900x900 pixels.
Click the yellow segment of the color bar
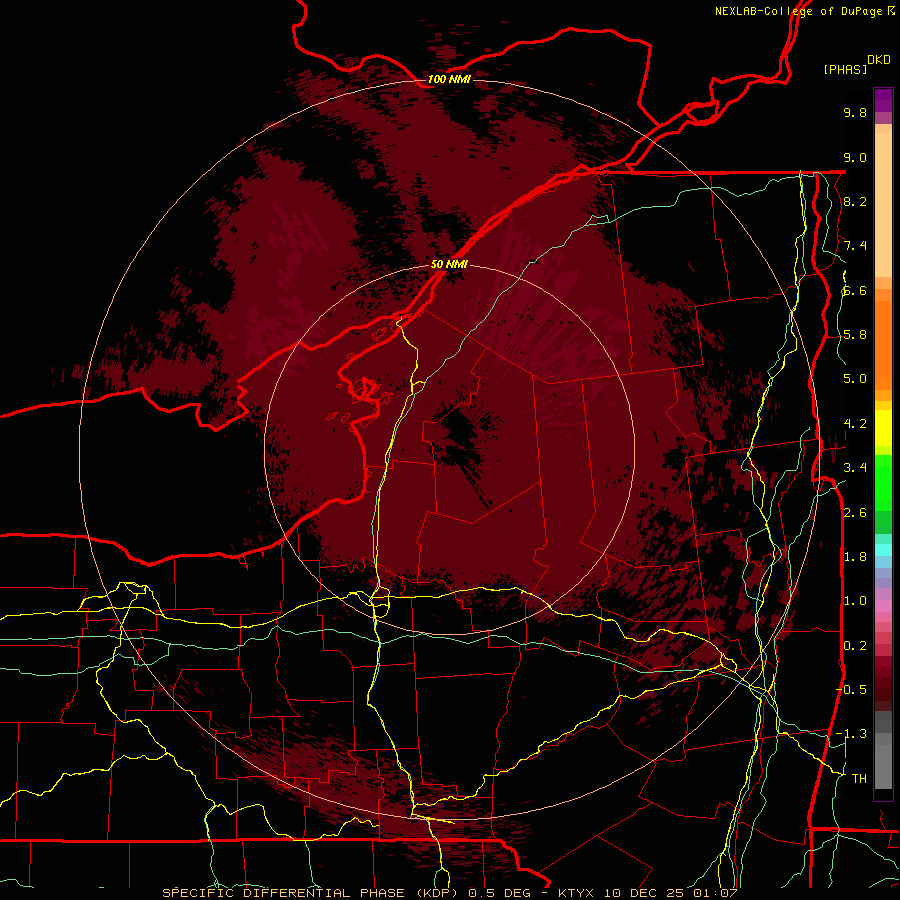(883, 428)
